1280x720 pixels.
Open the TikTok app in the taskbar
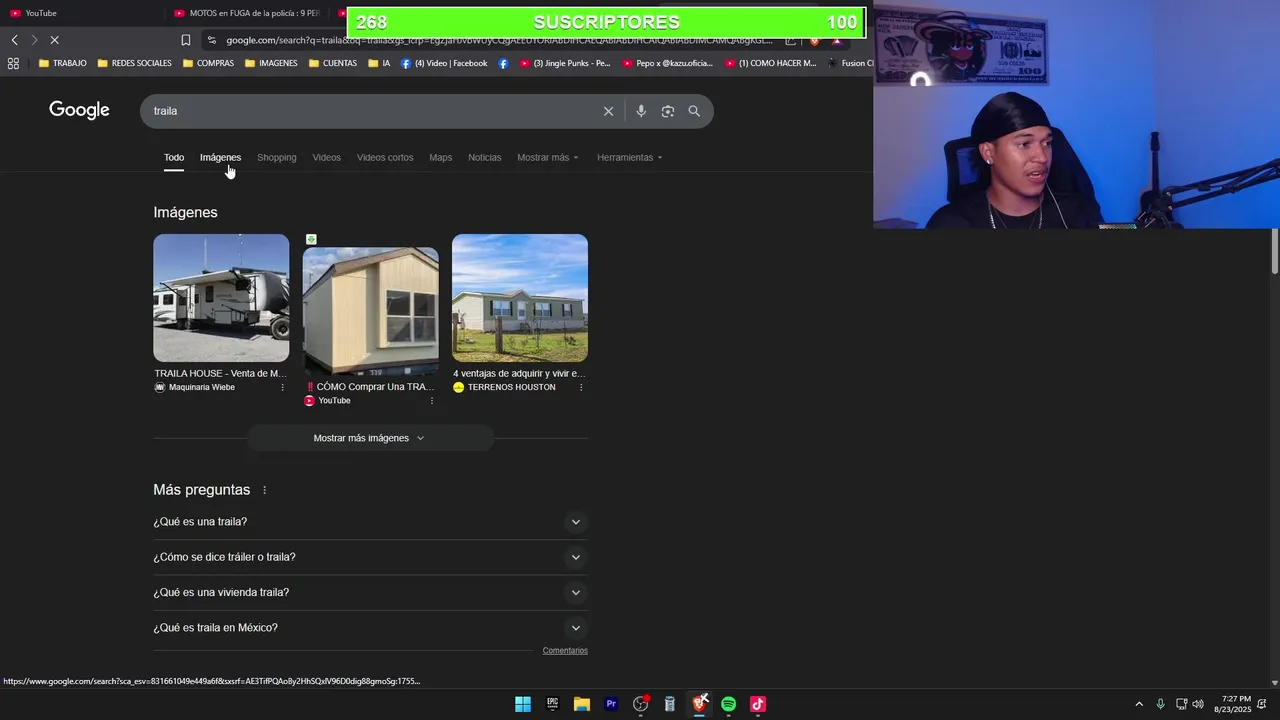tap(758, 704)
